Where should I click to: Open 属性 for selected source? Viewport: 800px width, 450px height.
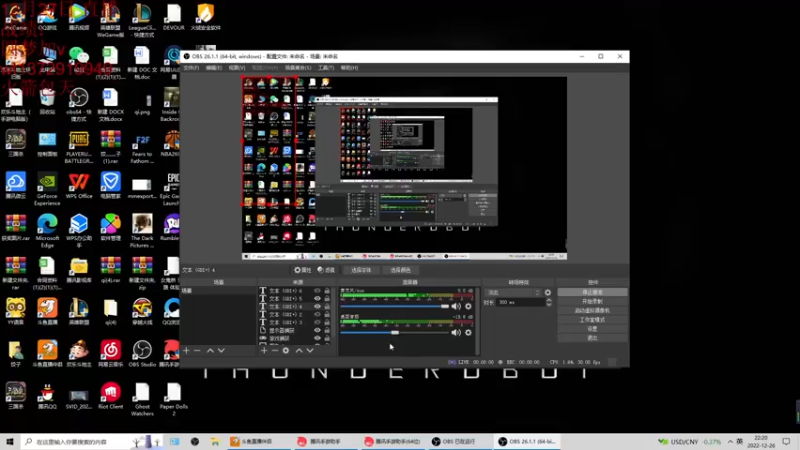coord(303,270)
